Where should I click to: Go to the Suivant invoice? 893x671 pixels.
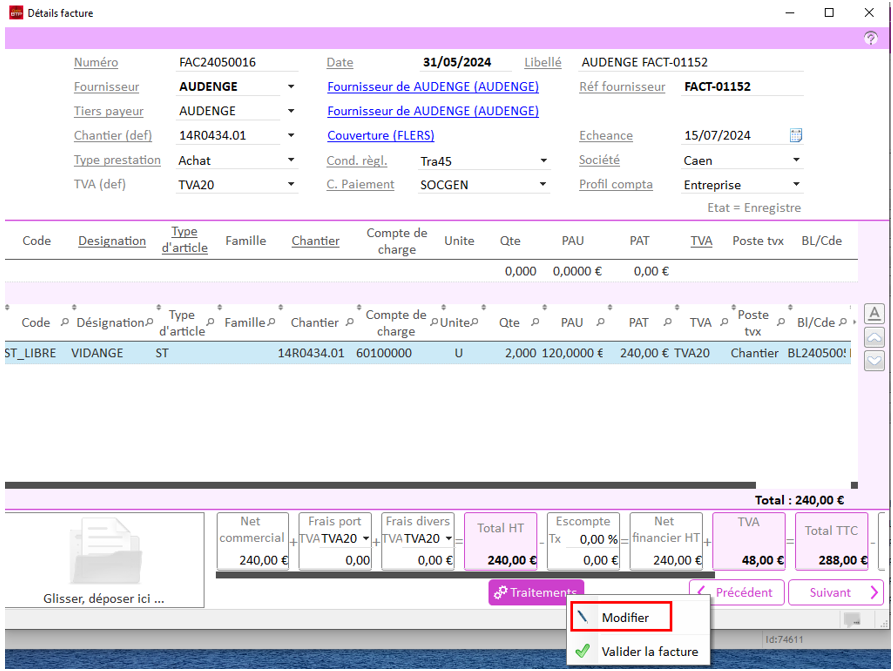pos(835,593)
